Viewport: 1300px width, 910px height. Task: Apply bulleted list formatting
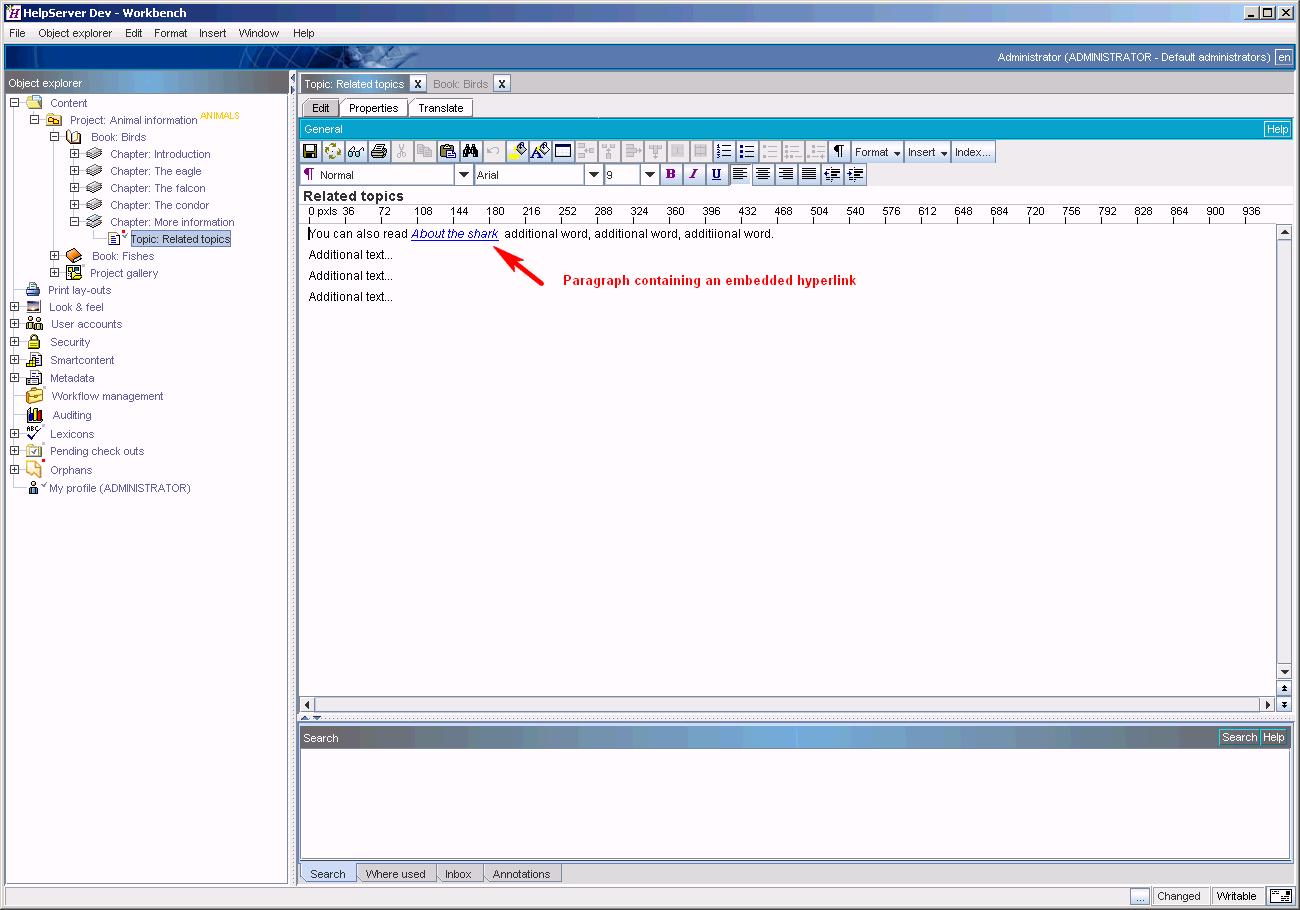click(747, 152)
